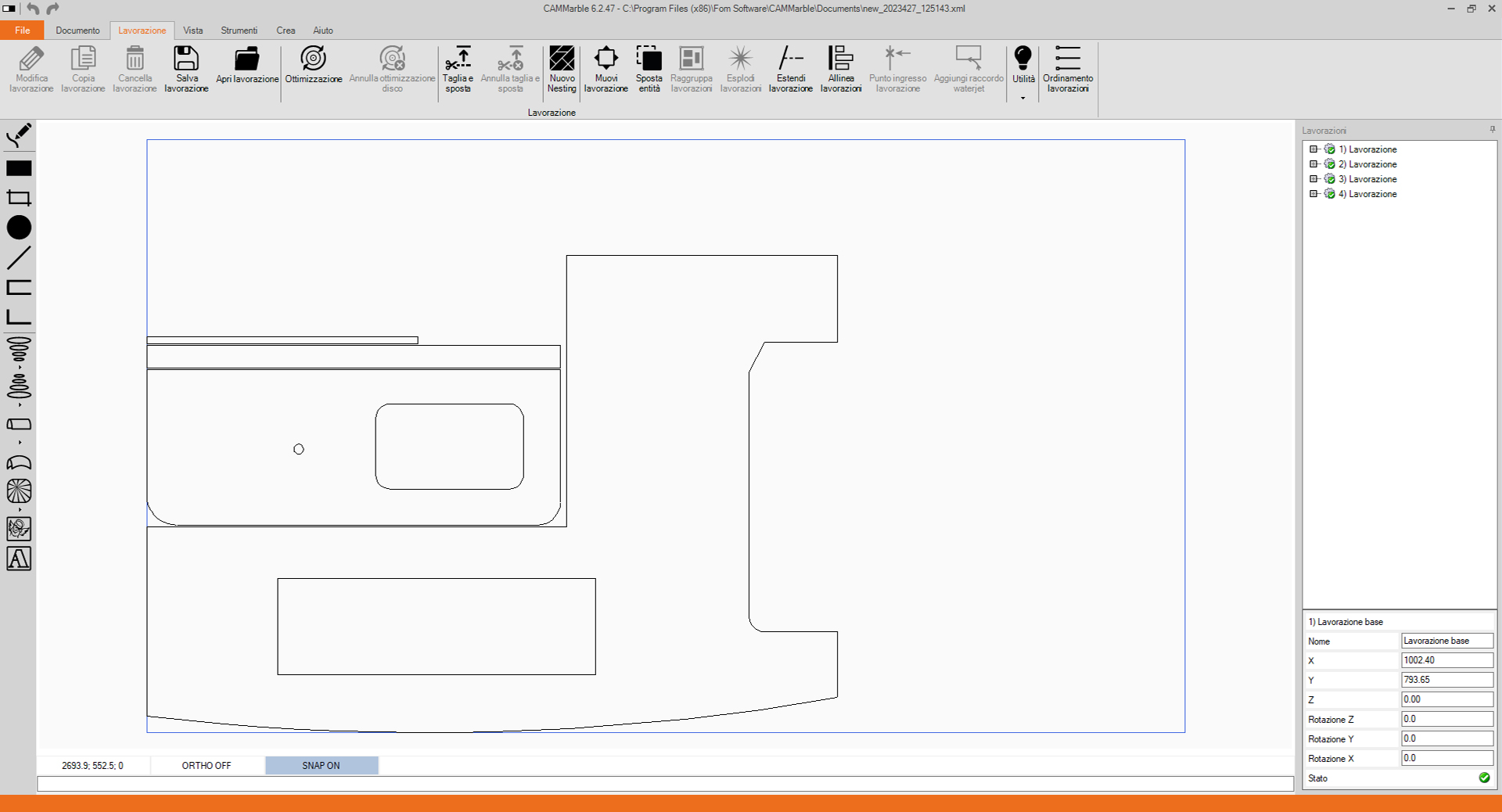The width and height of the screenshot is (1502, 812).
Task: Click Rotazione Z field
Action: coord(1447,719)
